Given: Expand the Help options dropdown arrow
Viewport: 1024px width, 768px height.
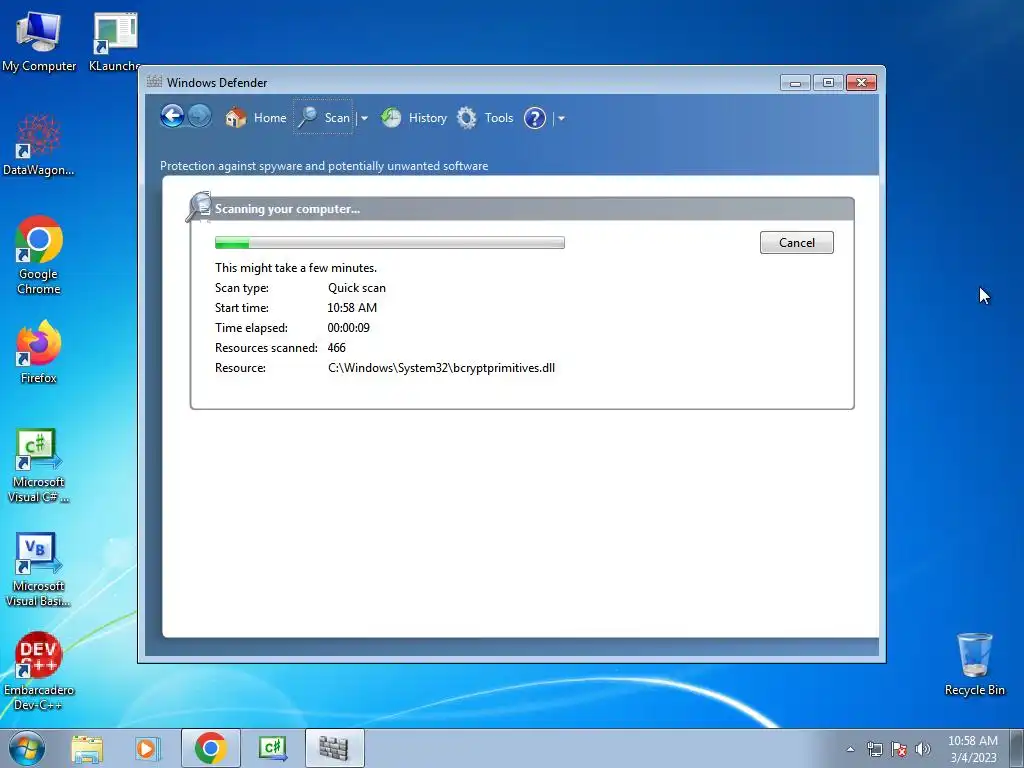Looking at the screenshot, I should tap(561, 118).
